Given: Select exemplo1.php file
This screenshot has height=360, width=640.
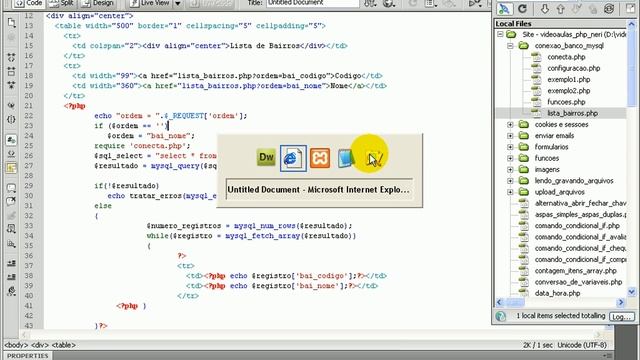Looking at the screenshot, I should (569, 80).
